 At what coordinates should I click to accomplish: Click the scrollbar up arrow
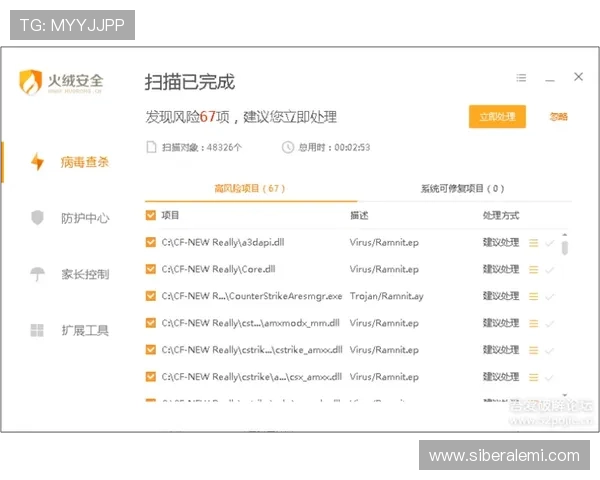pyautogui.click(x=565, y=234)
